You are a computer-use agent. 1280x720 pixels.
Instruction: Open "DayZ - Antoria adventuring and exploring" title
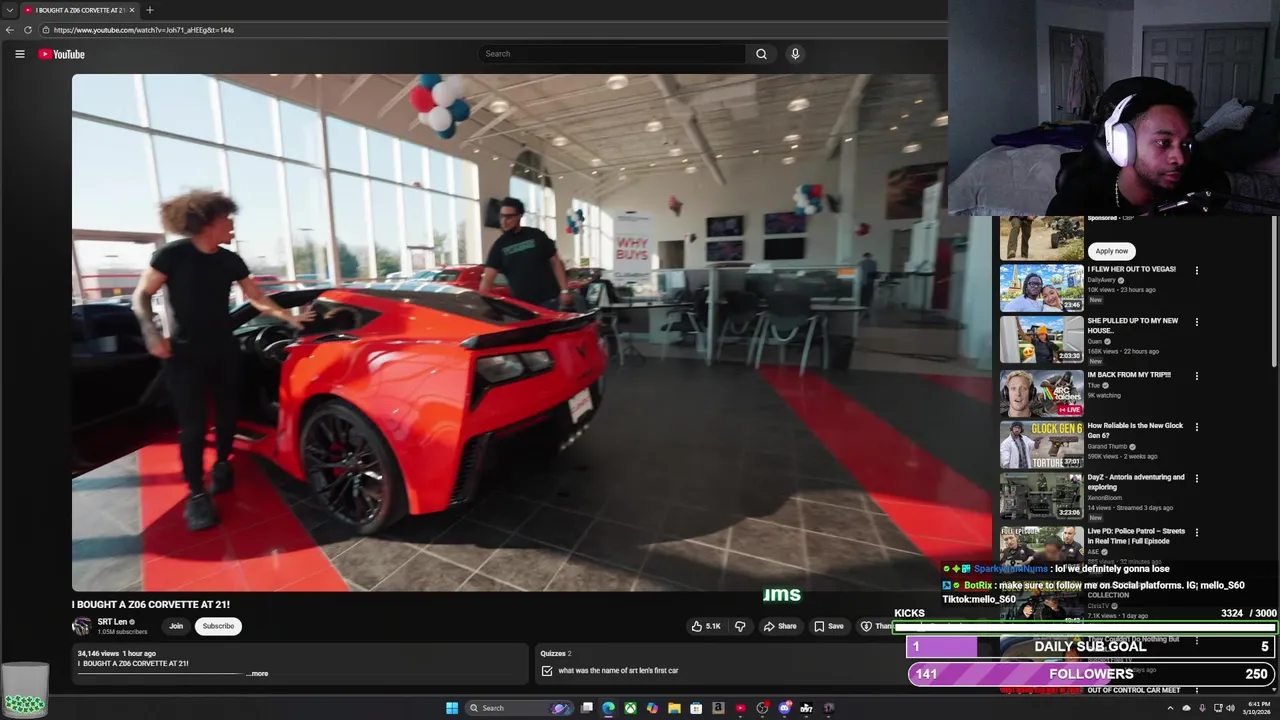[x=1136, y=482]
